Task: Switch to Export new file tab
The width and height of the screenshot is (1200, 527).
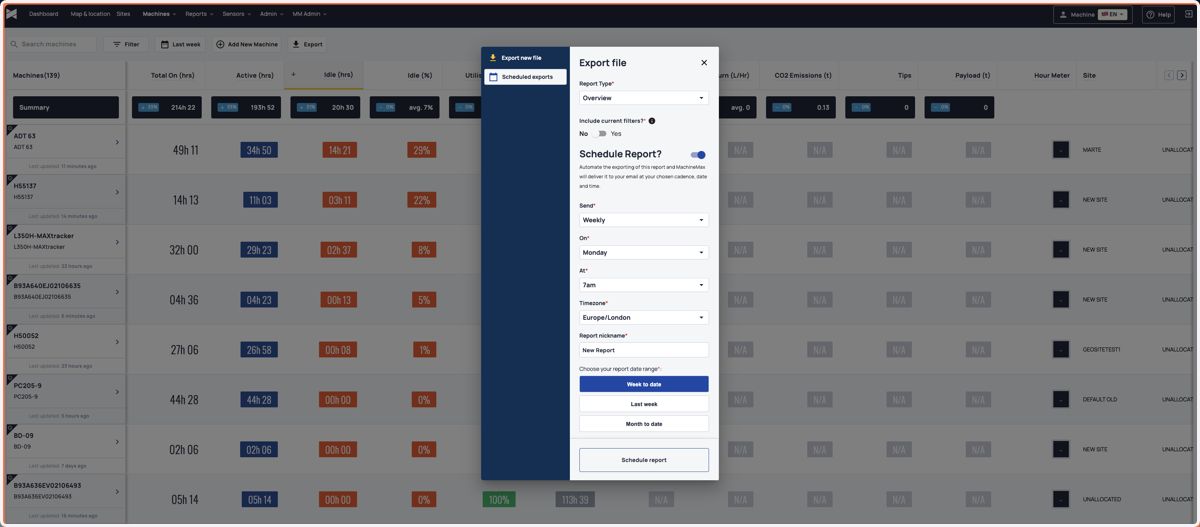Action: tap(525, 58)
